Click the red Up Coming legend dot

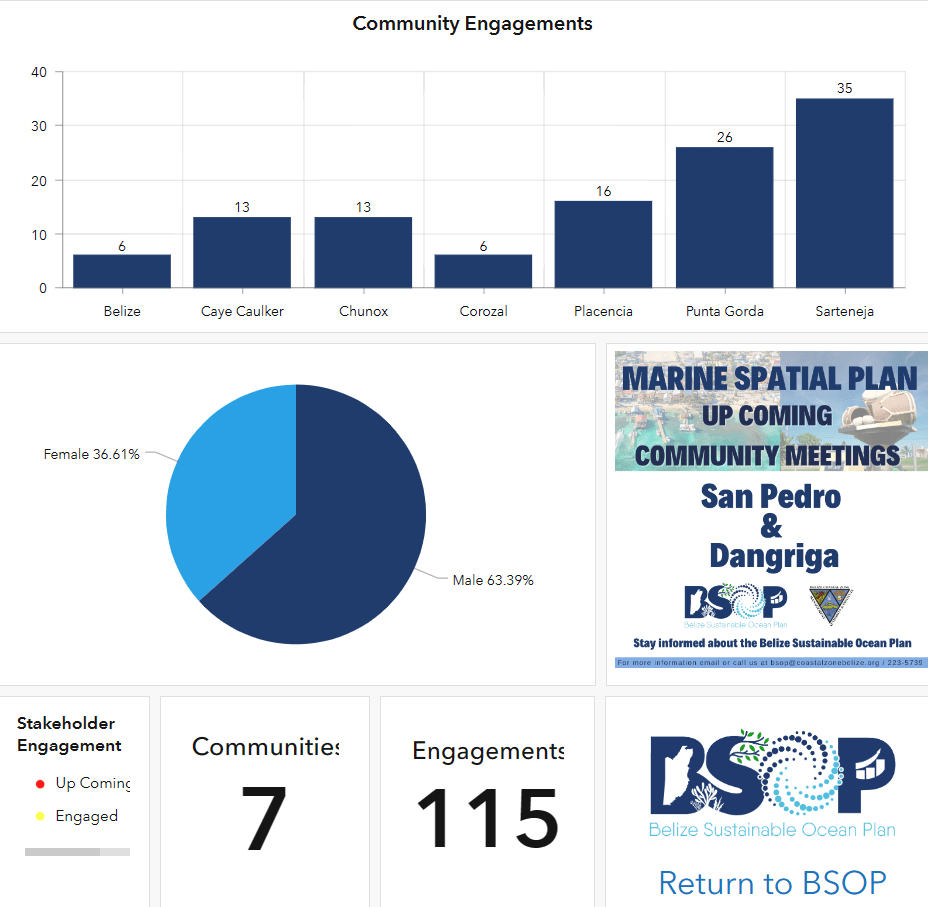[40, 784]
